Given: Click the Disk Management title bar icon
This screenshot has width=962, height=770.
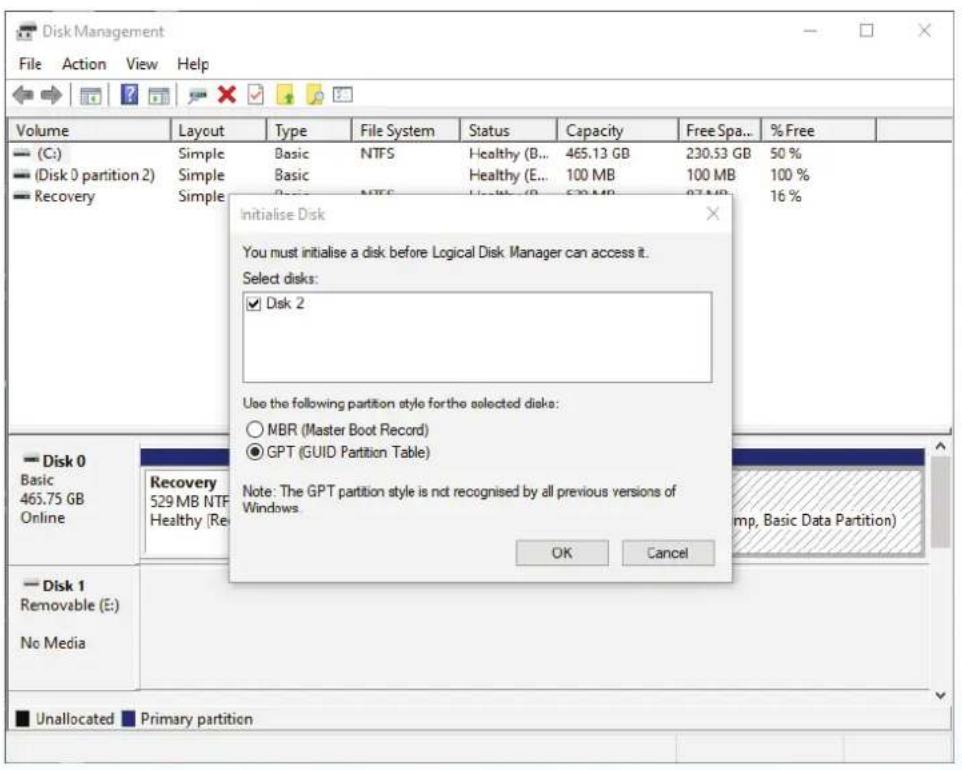Looking at the screenshot, I should point(26,31).
